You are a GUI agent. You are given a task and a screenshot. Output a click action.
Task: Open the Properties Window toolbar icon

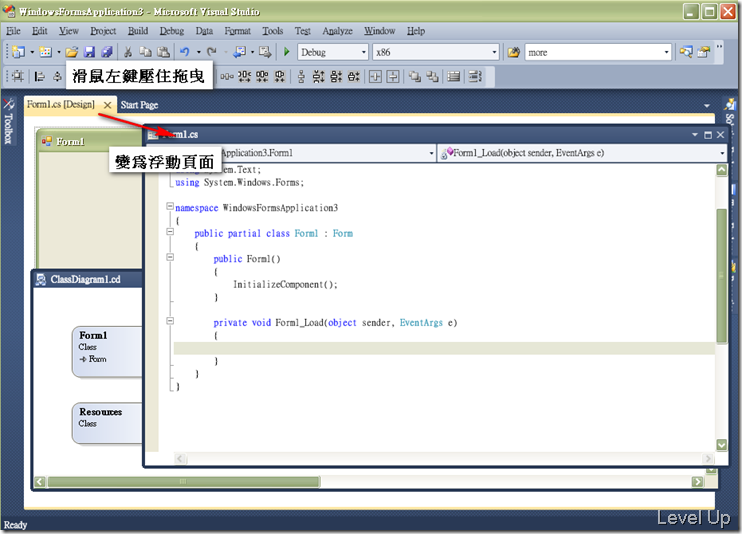pyautogui.click(x=704, y=52)
